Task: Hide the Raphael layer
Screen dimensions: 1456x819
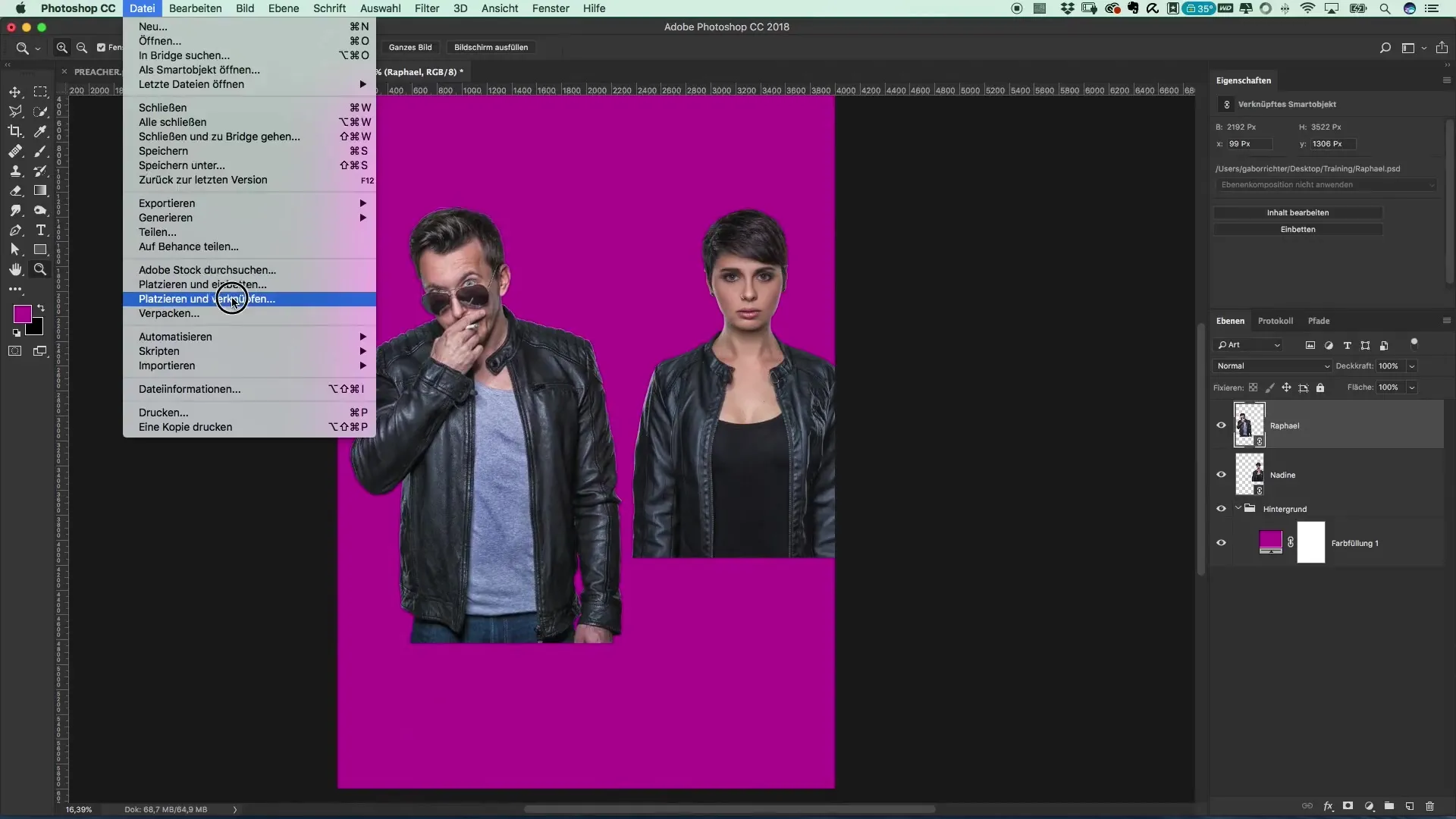Action: pos(1221,425)
